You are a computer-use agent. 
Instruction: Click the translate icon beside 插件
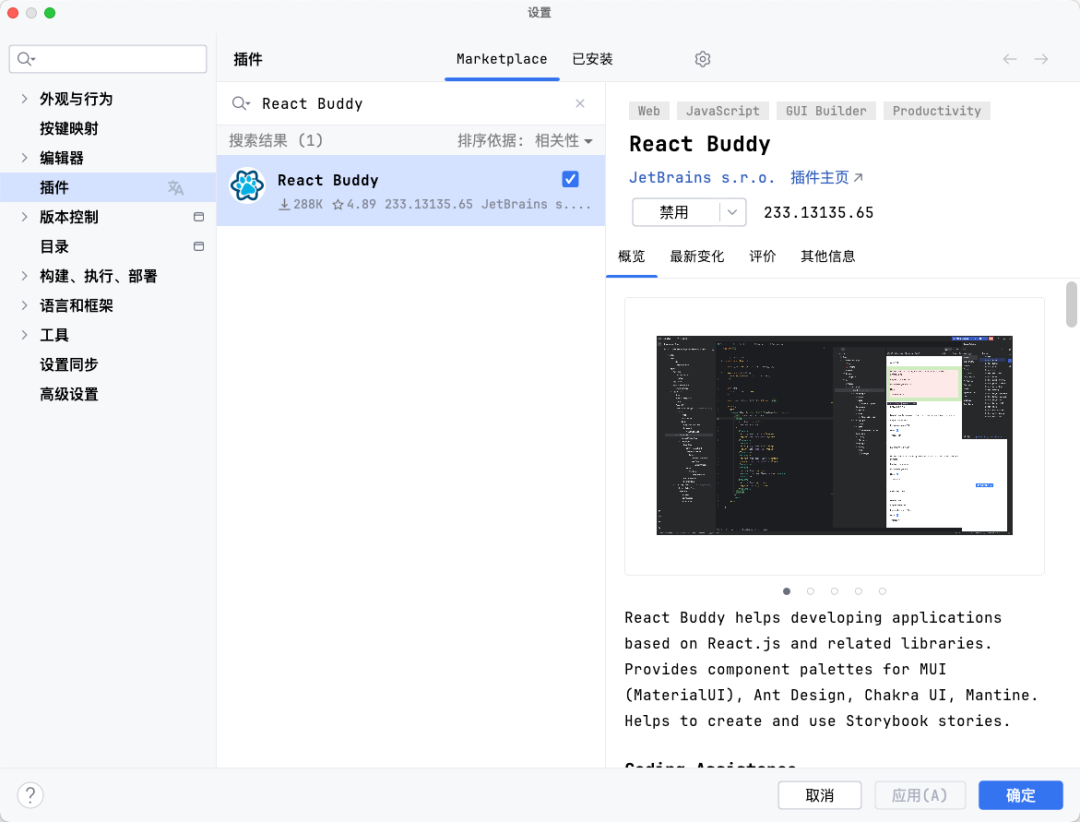pos(176,187)
